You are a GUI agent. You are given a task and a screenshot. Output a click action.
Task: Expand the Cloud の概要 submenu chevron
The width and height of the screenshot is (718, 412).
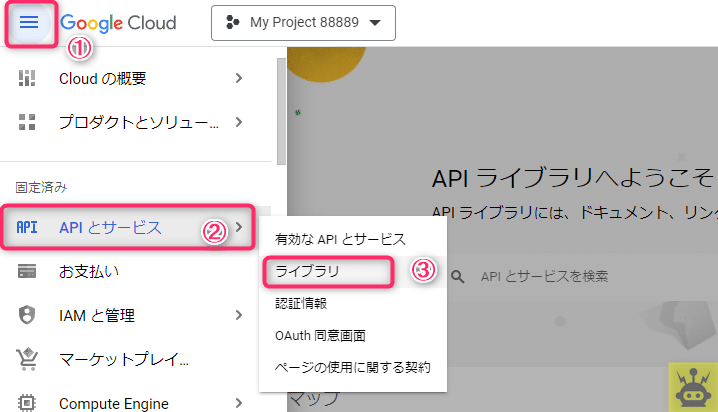coord(239,78)
